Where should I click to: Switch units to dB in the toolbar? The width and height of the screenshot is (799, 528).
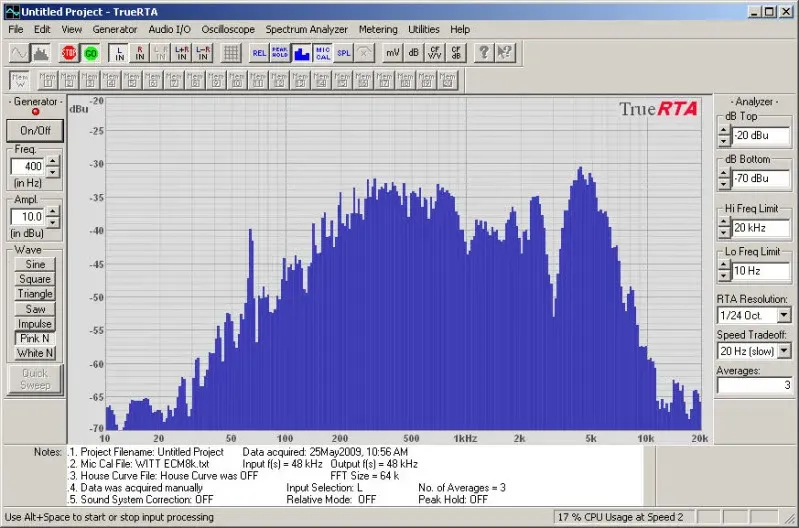tap(413, 53)
